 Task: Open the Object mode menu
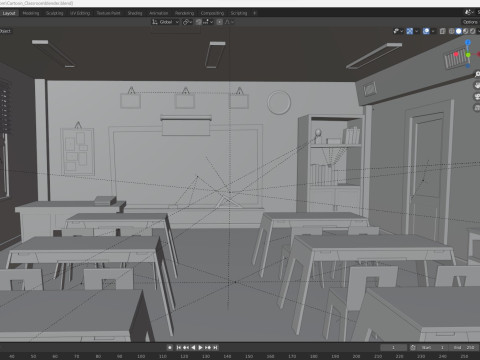5,31
